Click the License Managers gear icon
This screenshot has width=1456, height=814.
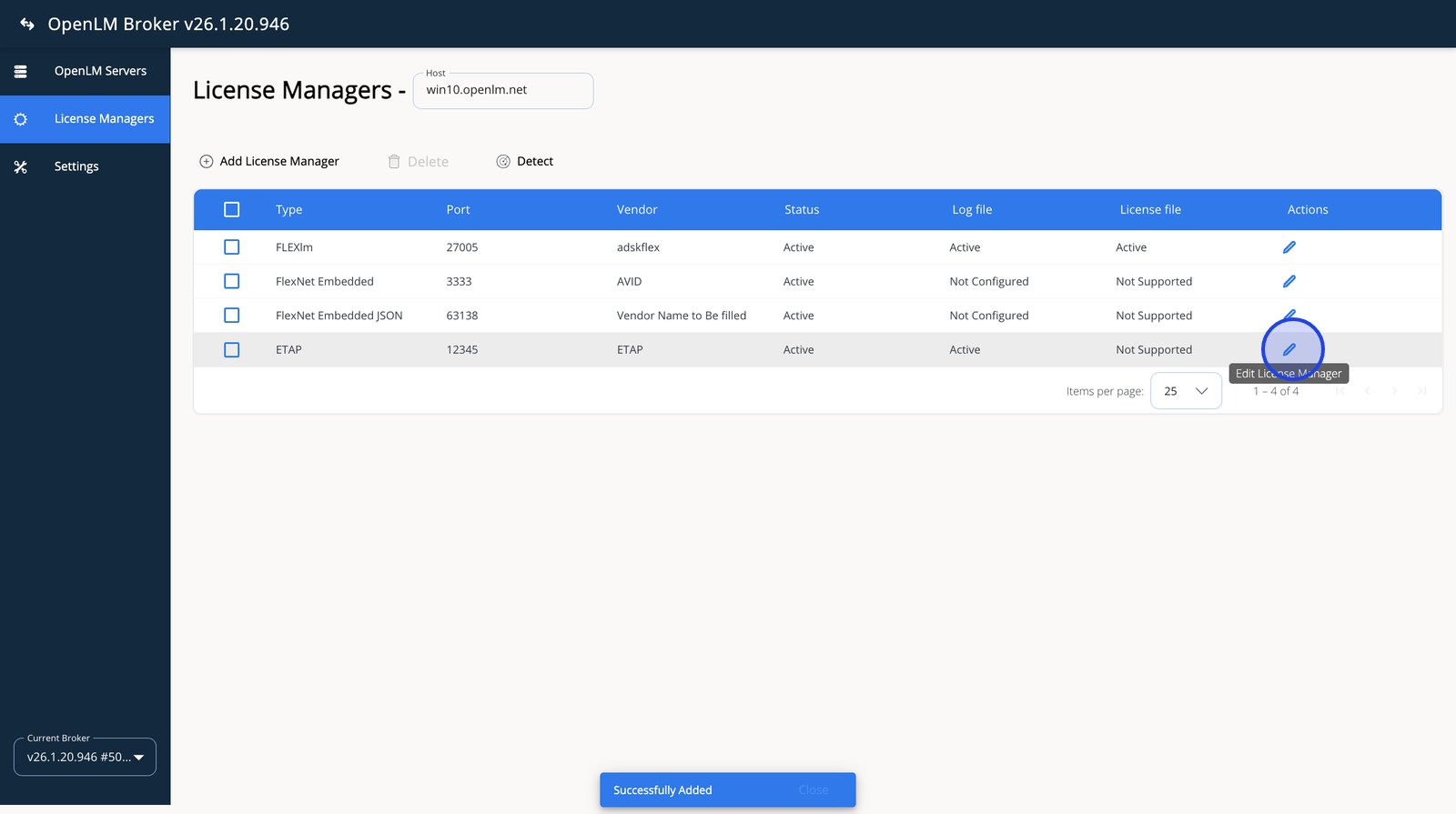point(21,119)
